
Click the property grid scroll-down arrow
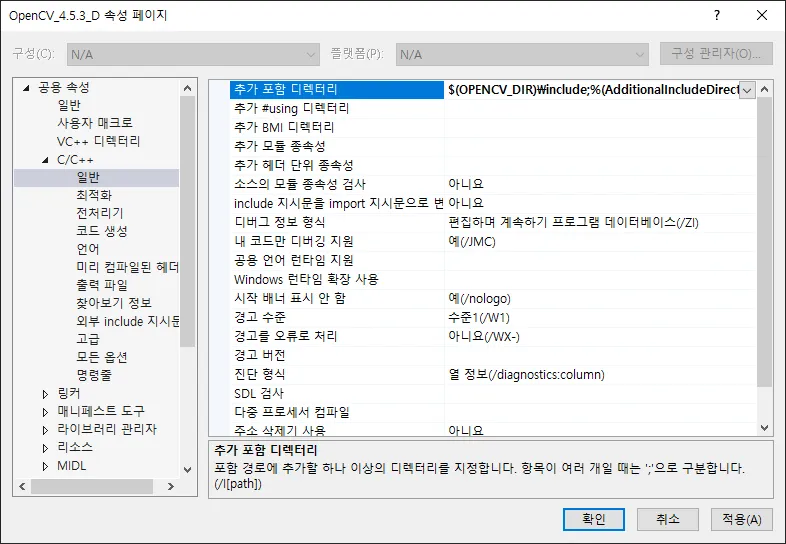[764, 428]
